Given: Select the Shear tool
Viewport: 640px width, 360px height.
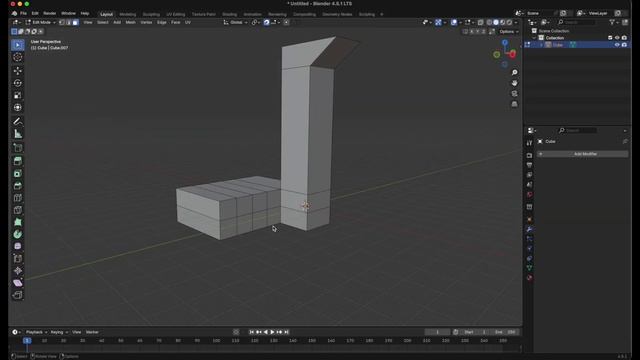Looking at the screenshot, I should [x=18, y=282].
